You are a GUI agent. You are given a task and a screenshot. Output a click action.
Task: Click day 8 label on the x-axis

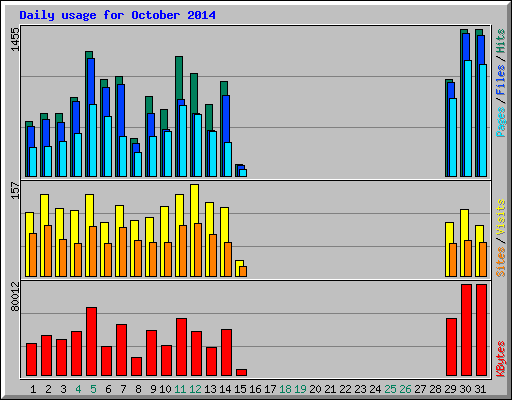point(138,389)
